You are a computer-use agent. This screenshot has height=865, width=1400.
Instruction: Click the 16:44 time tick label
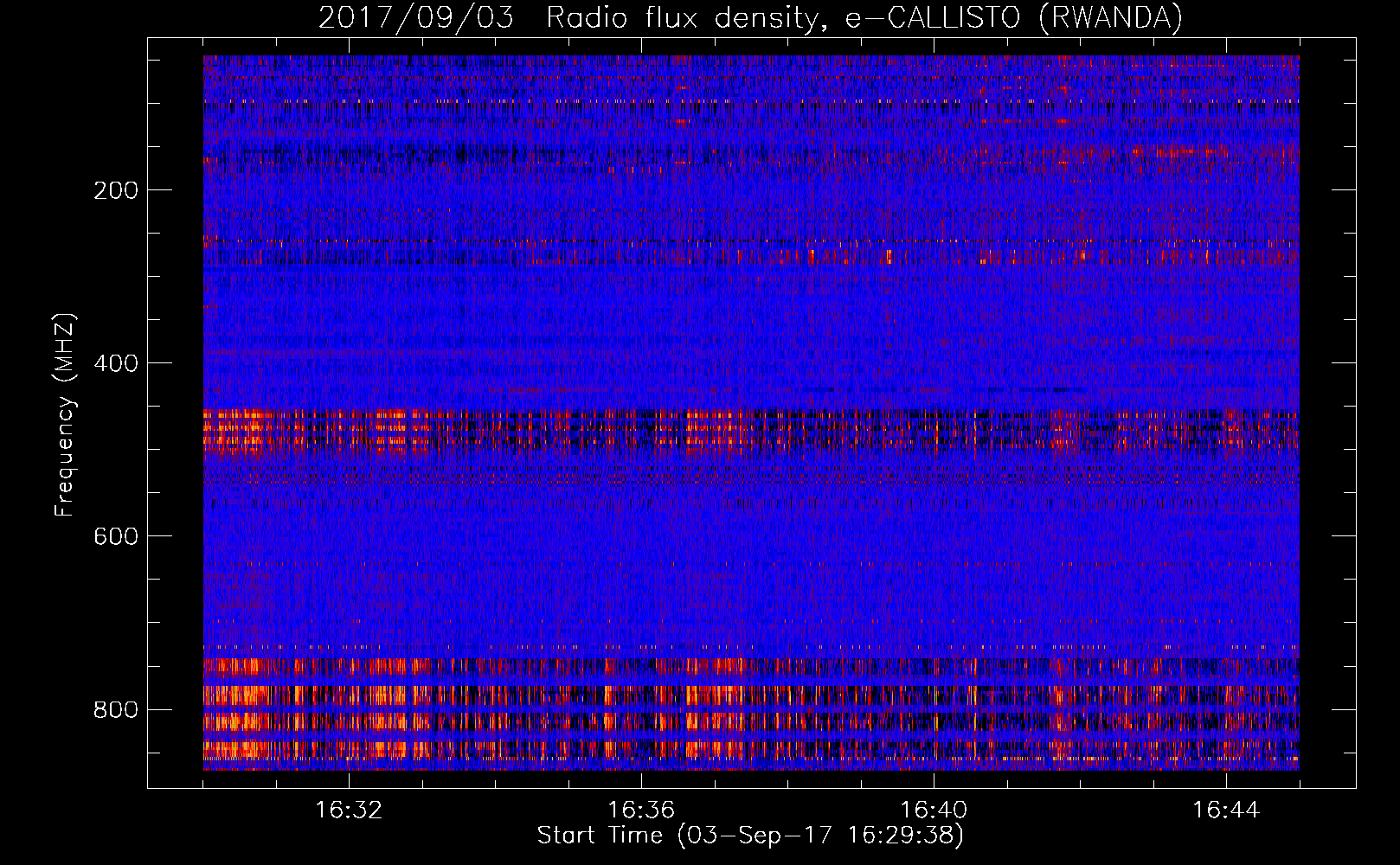click(x=1226, y=811)
